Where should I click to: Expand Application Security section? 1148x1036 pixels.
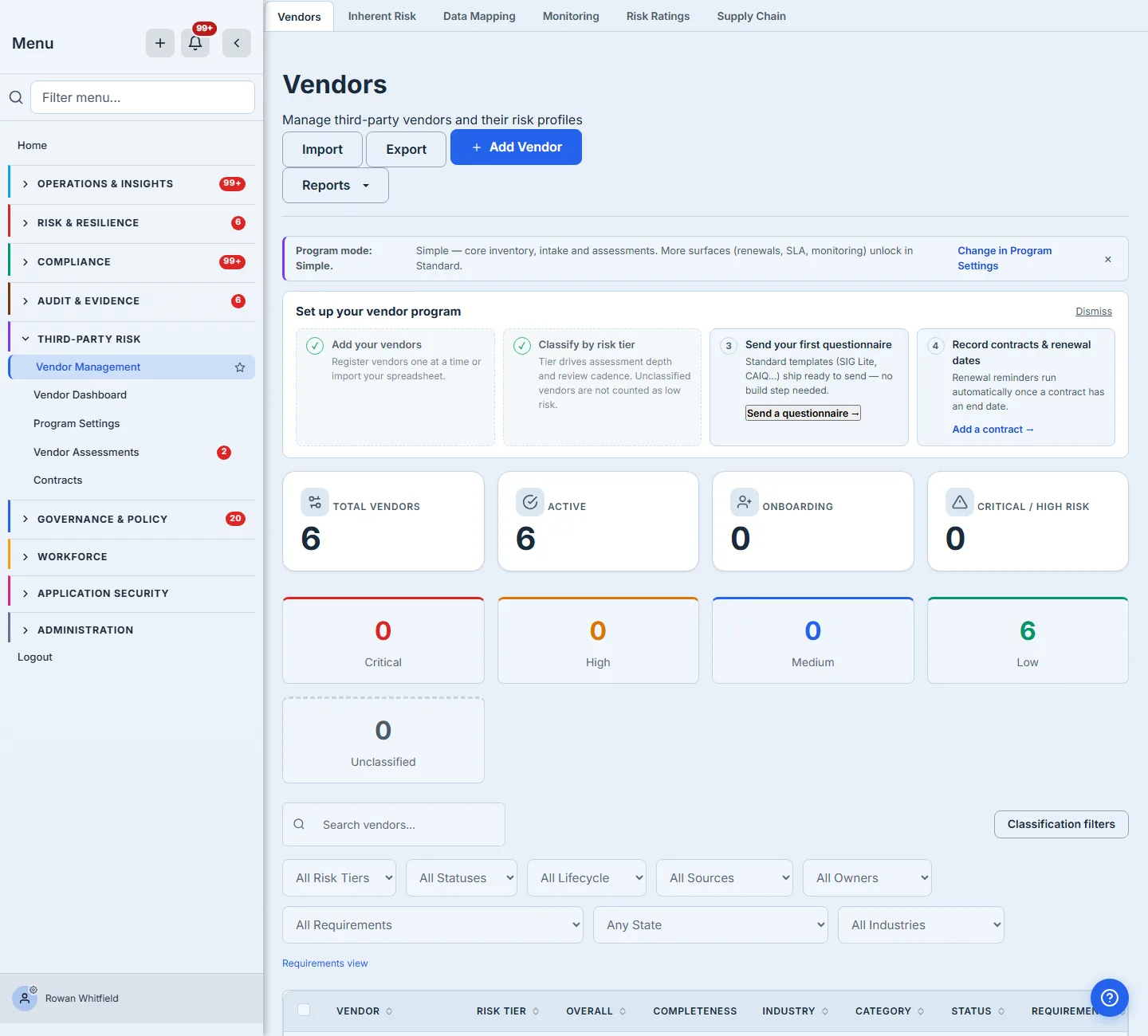tap(132, 594)
